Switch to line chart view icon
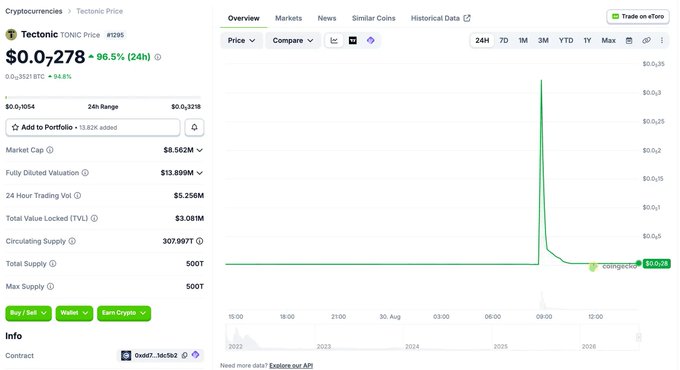The image size is (680, 370). pos(334,40)
